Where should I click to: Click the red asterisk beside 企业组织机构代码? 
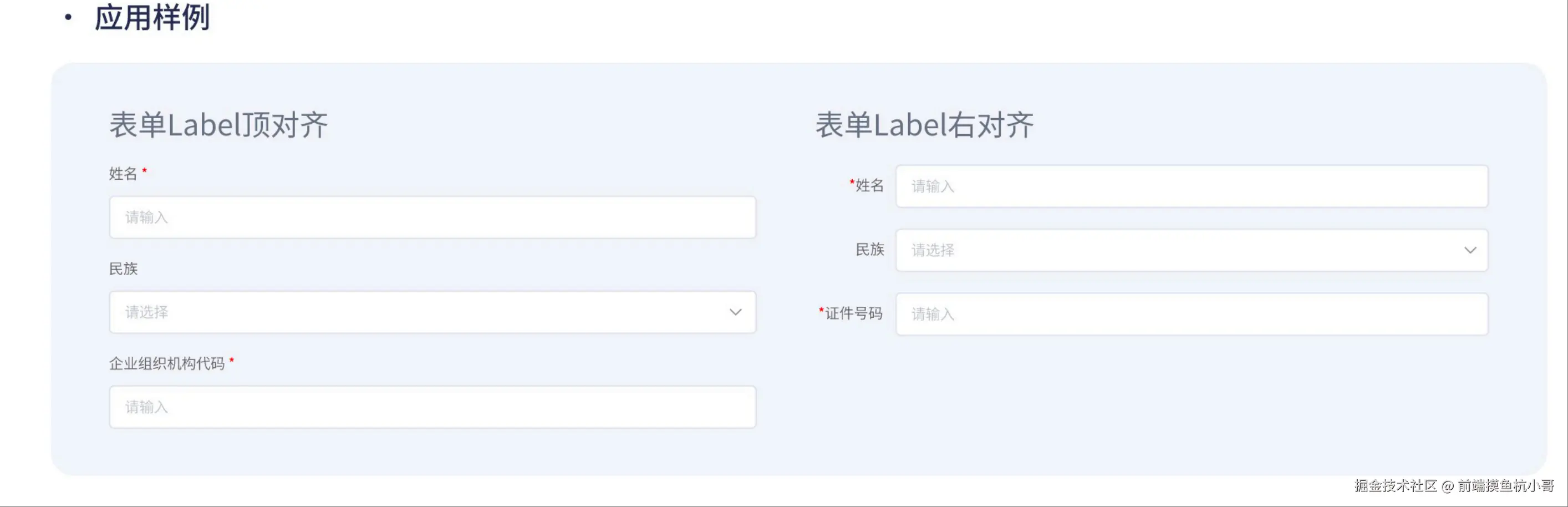[x=232, y=362]
